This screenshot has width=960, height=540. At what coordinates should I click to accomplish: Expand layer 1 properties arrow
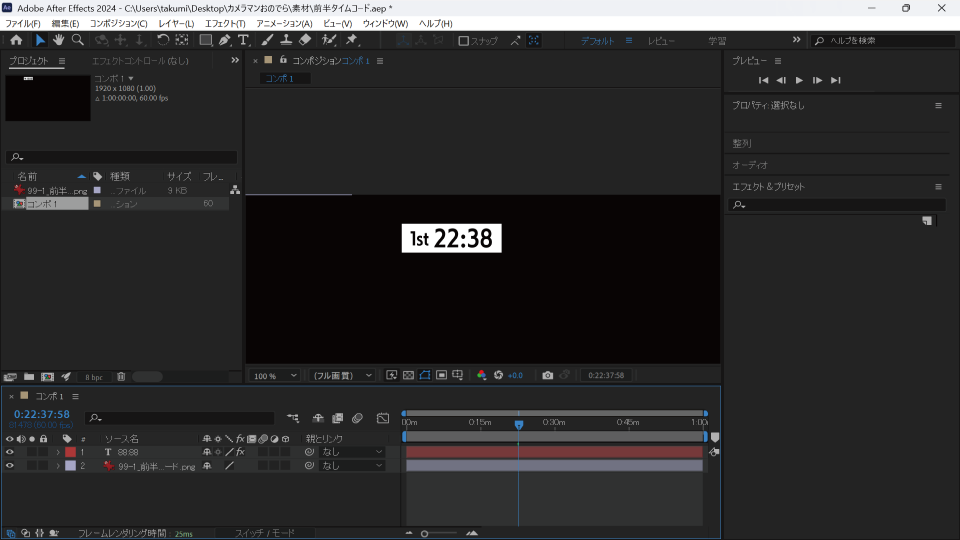pos(58,452)
